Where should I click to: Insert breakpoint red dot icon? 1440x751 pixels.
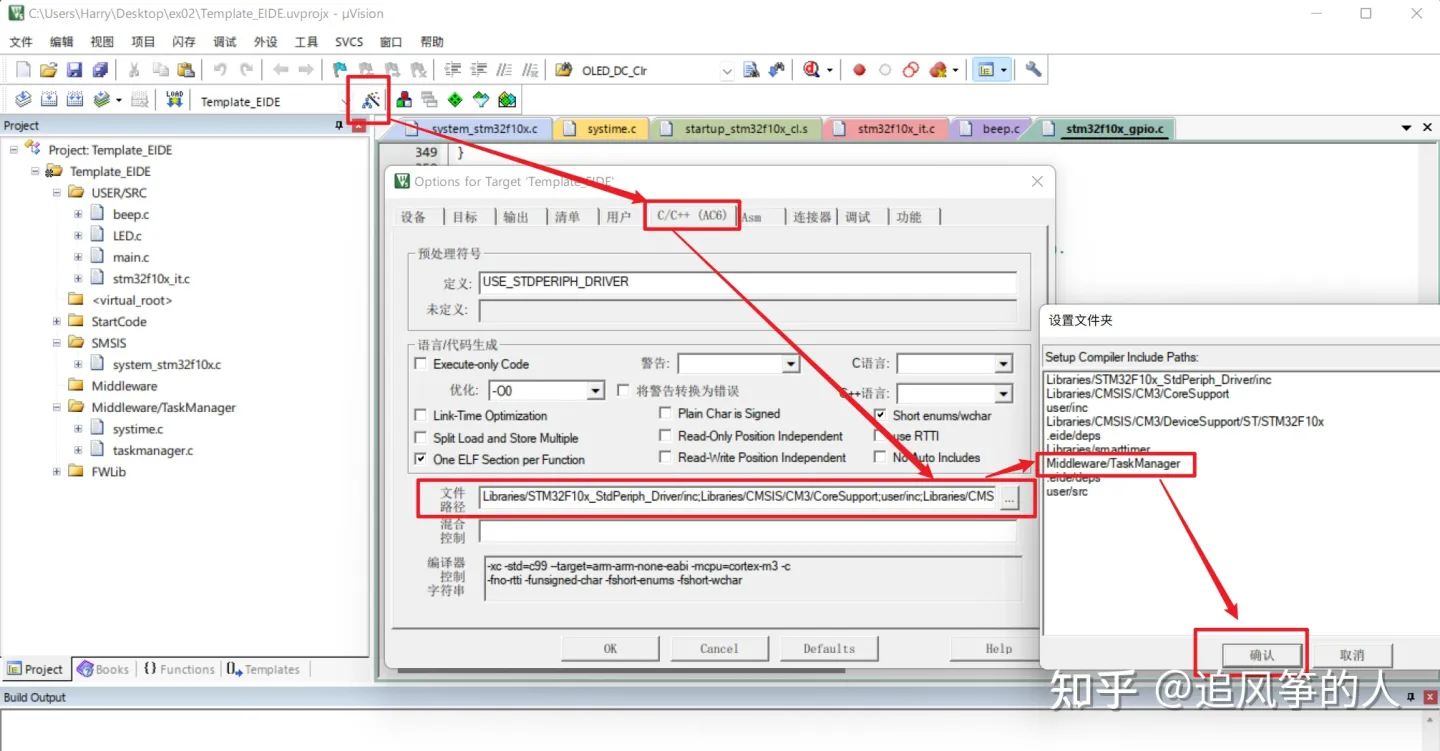click(x=859, y=70)
